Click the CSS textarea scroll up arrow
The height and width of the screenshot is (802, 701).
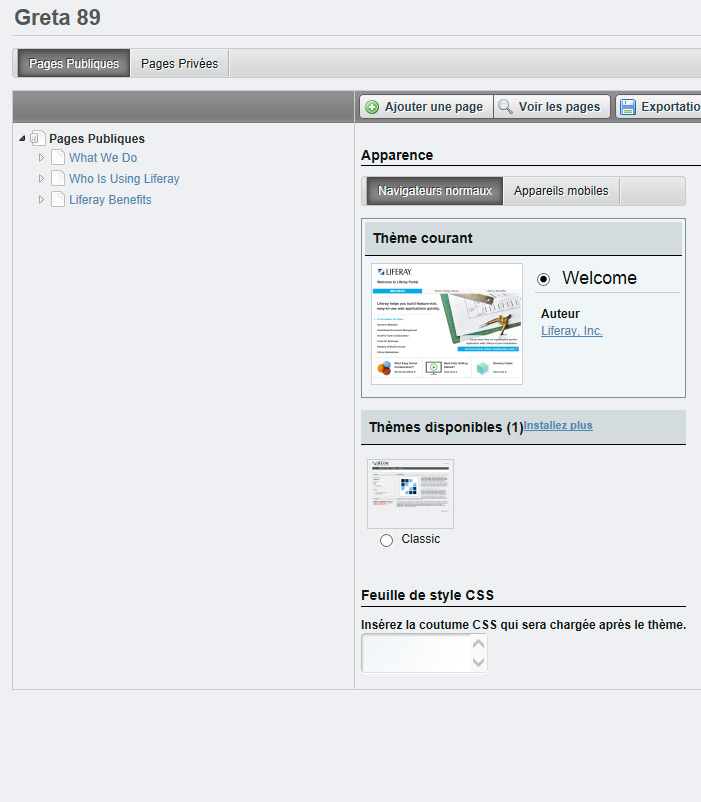coord(479,643)
